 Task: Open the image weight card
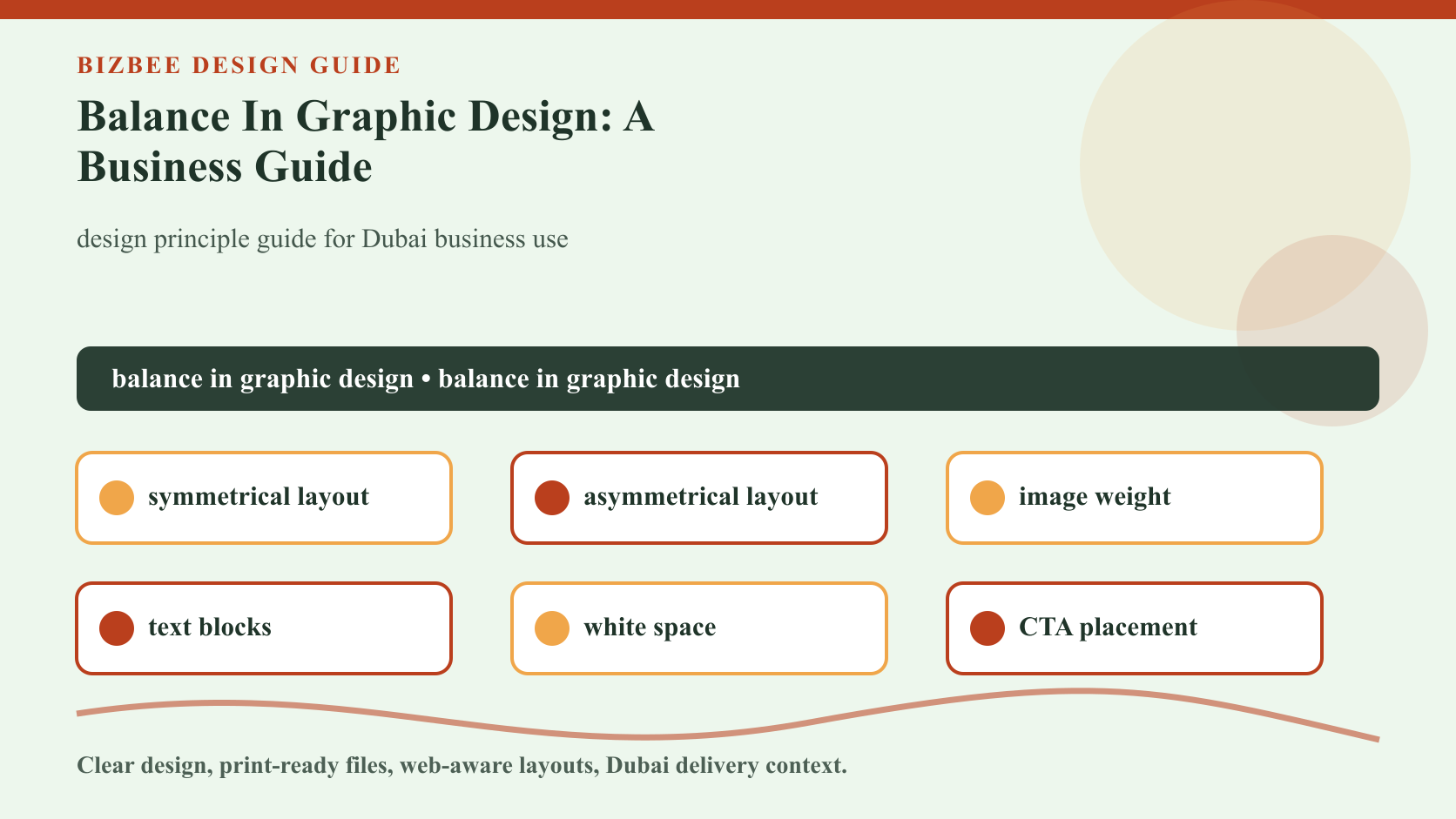coord(1135,498)
